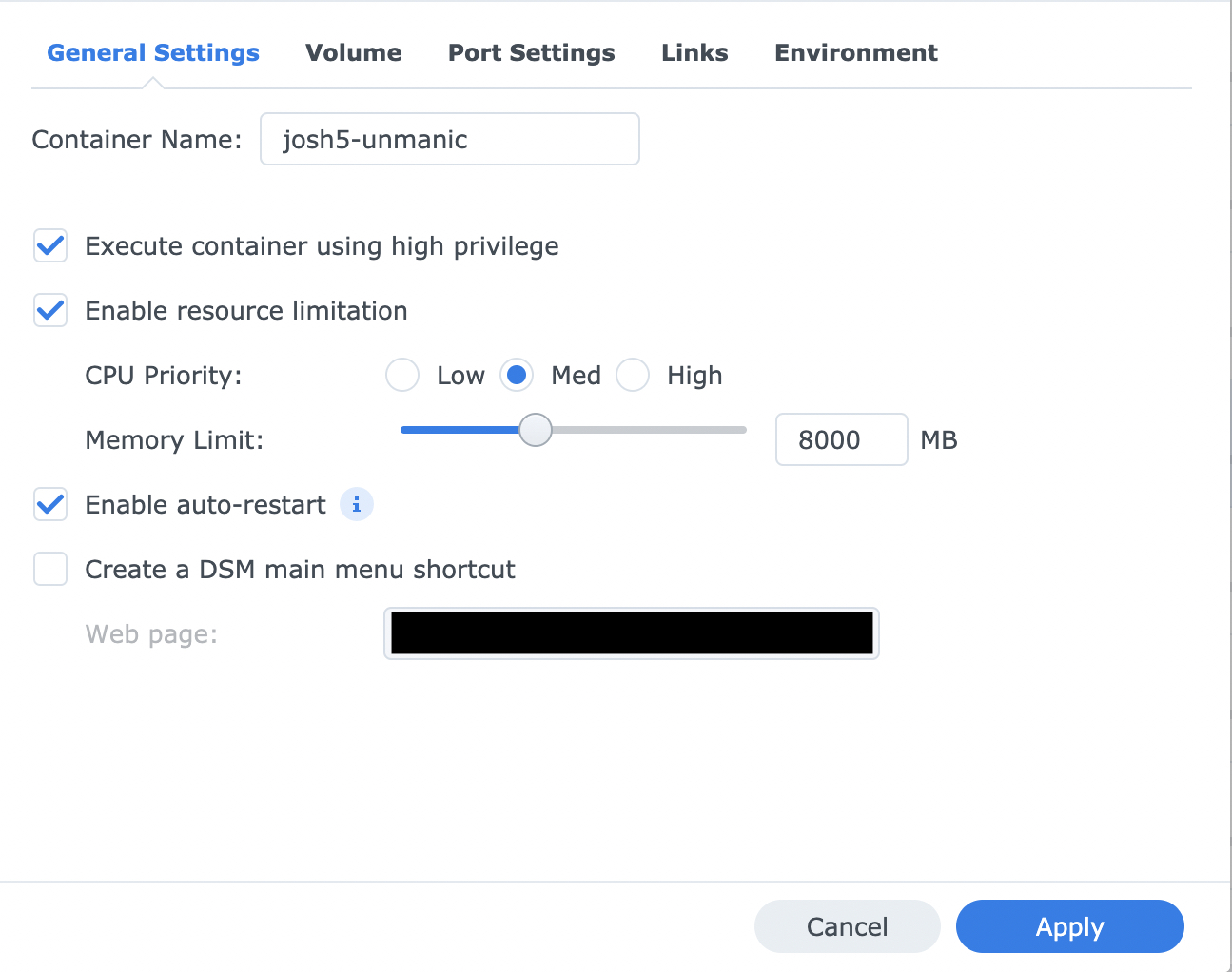Set CPU priority to High
1232x972 pixels.
(x=633, y=376)
